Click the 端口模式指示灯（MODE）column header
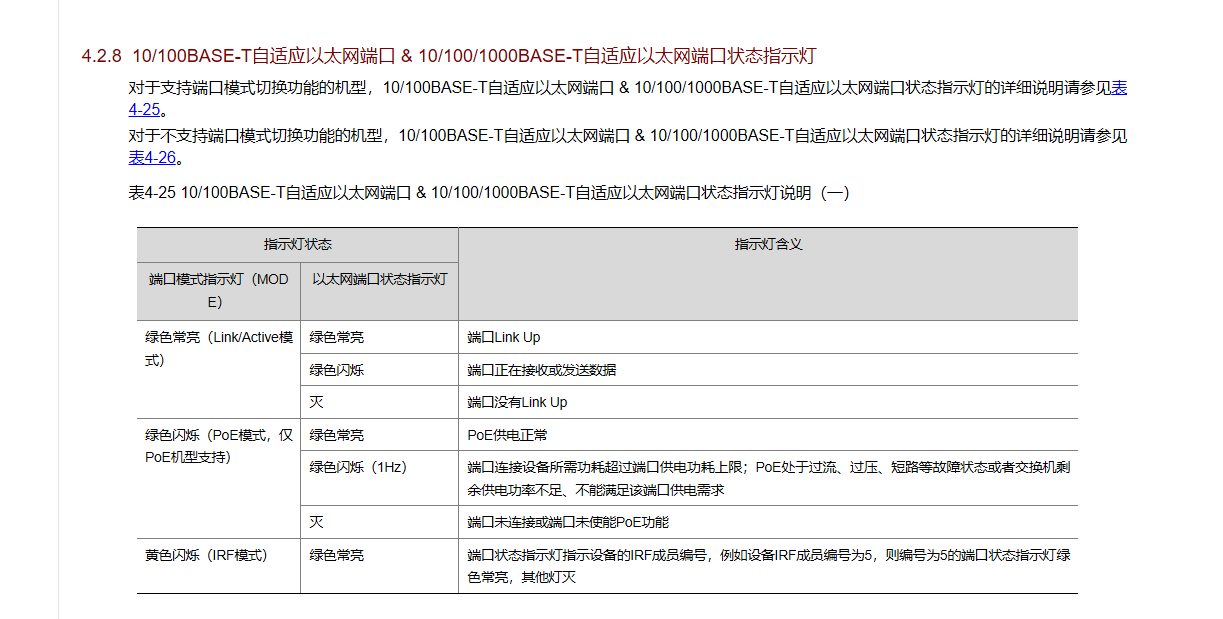The width and height of the screenshot is (1223, 619). click(219, 290)
